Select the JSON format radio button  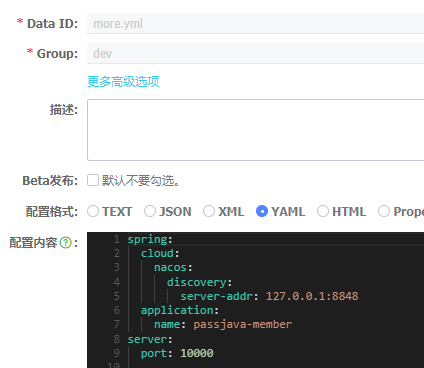[x=150, y=211]
